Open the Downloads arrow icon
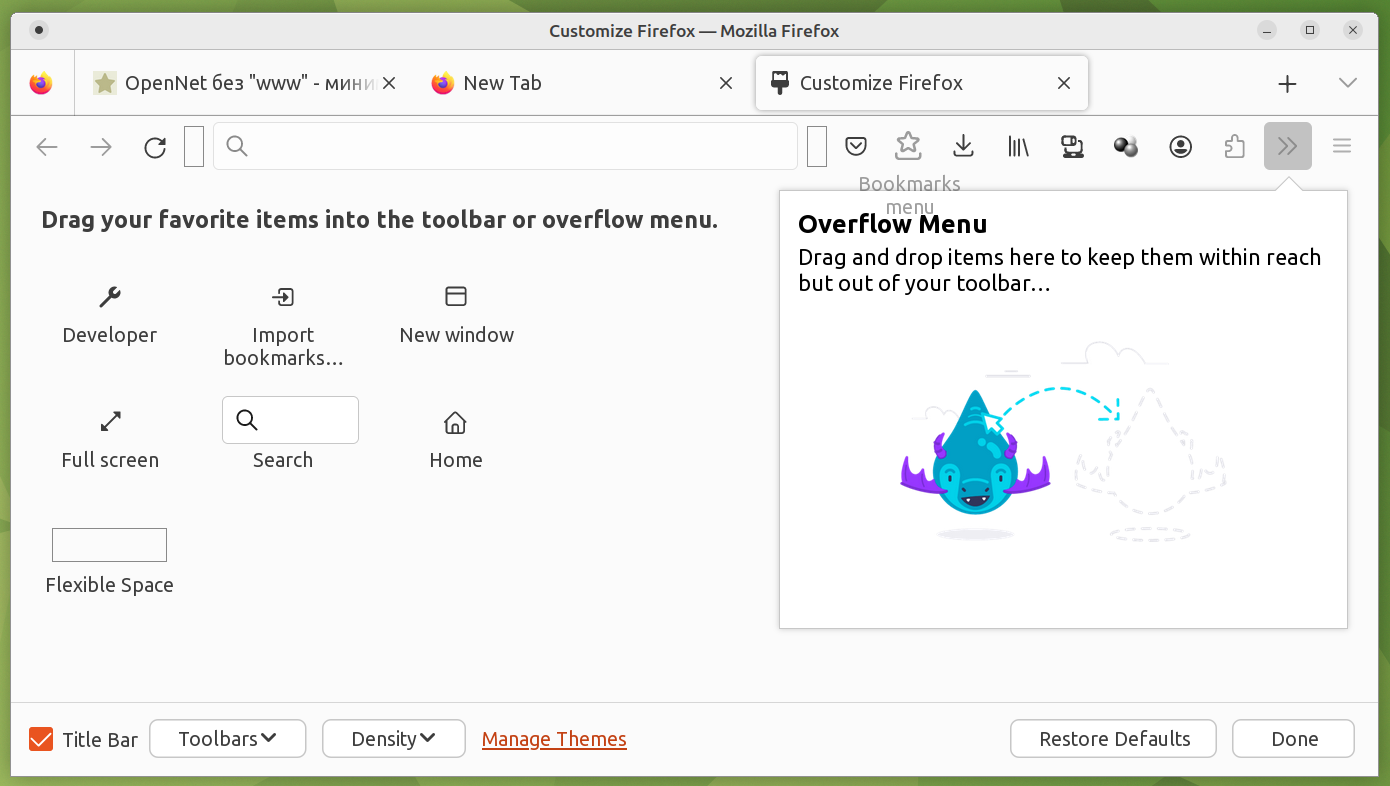The image size is (1390, 786). pyautogui.click(x=963, y=146)
